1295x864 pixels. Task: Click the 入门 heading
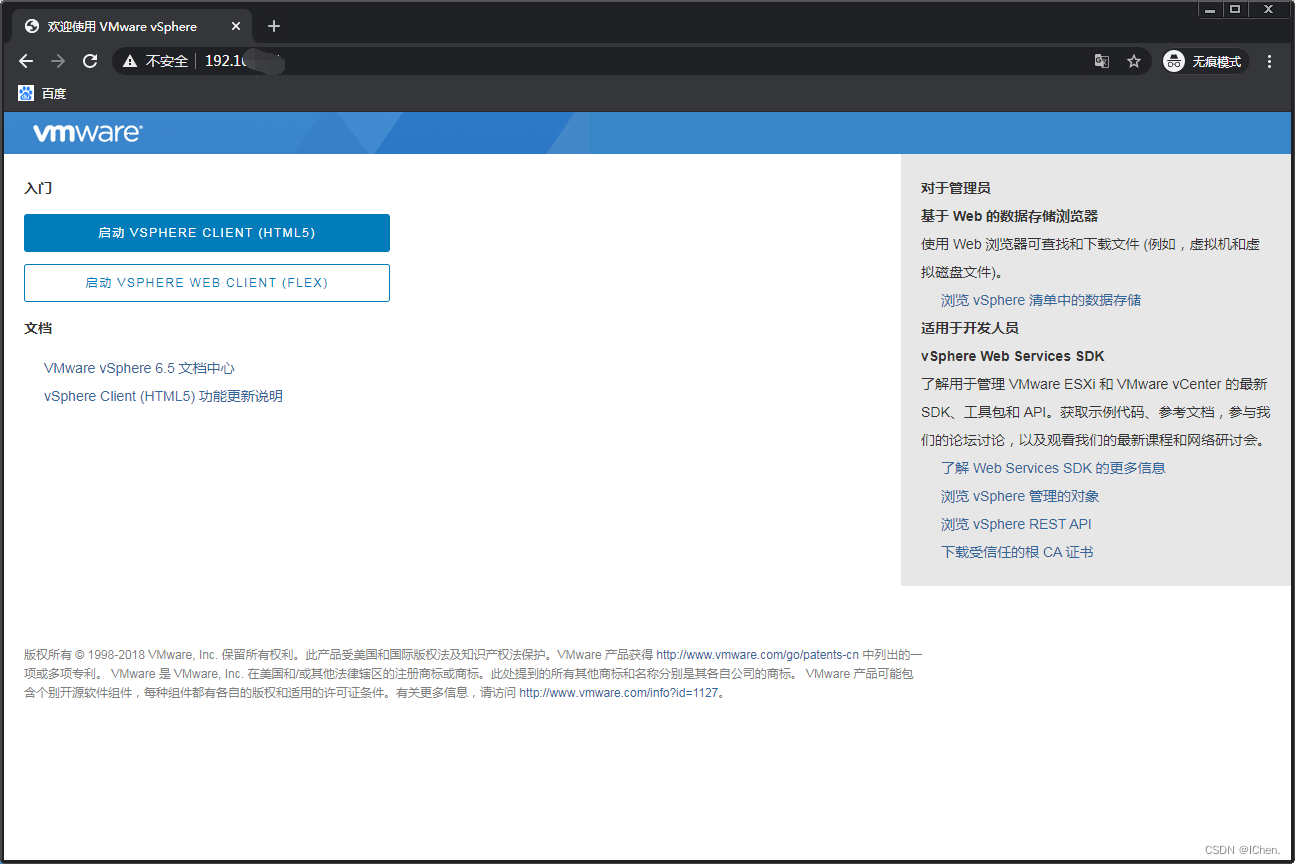pos(38,188)
